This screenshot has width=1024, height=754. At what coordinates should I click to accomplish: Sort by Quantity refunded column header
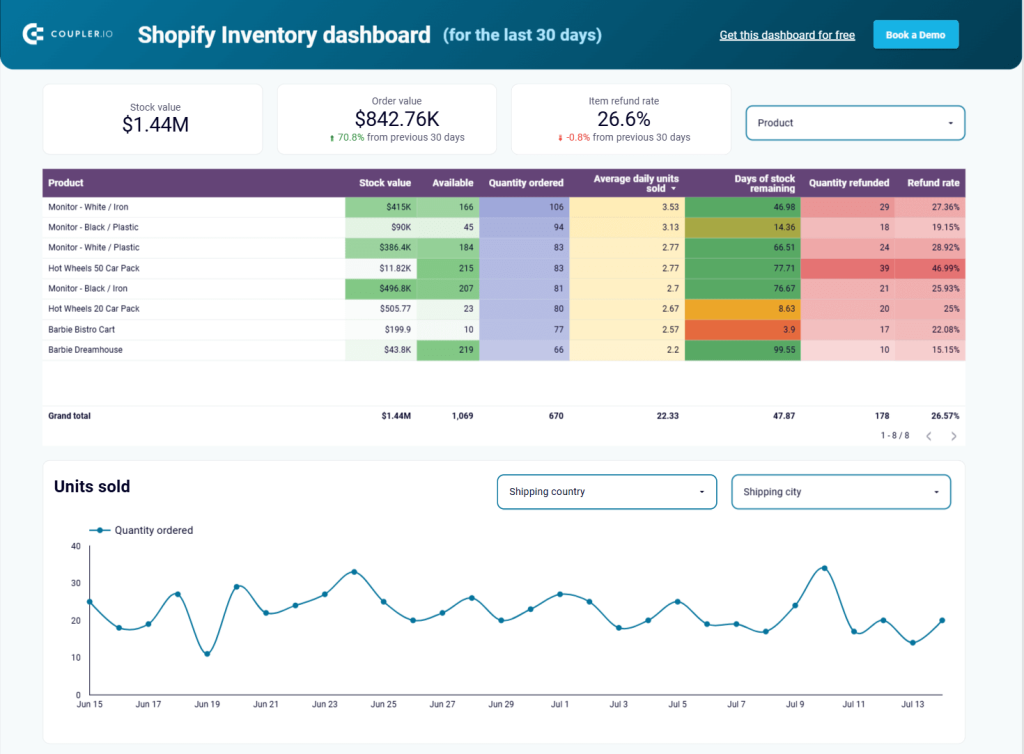pos(849,183)
